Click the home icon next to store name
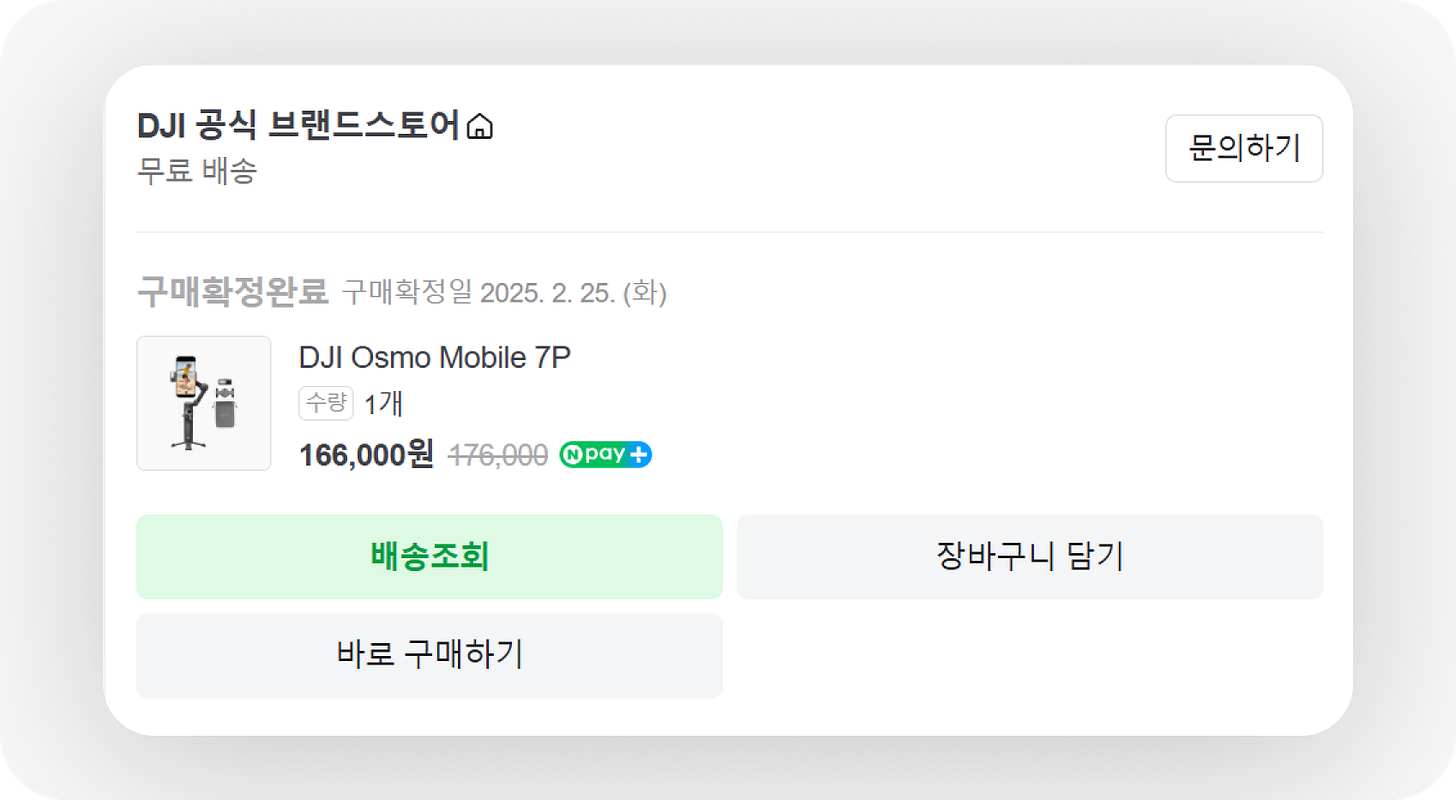Image resolution: width=1456 pixels, height=800 pixels. tap(481, 126)
